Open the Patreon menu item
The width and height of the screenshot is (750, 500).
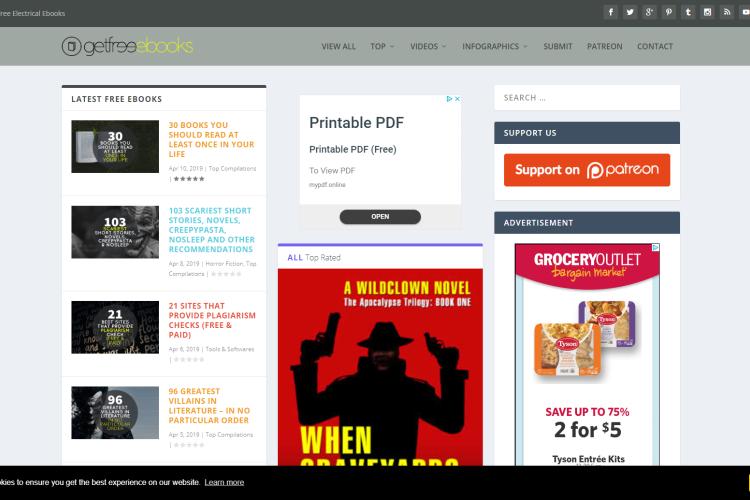[605, 46]
